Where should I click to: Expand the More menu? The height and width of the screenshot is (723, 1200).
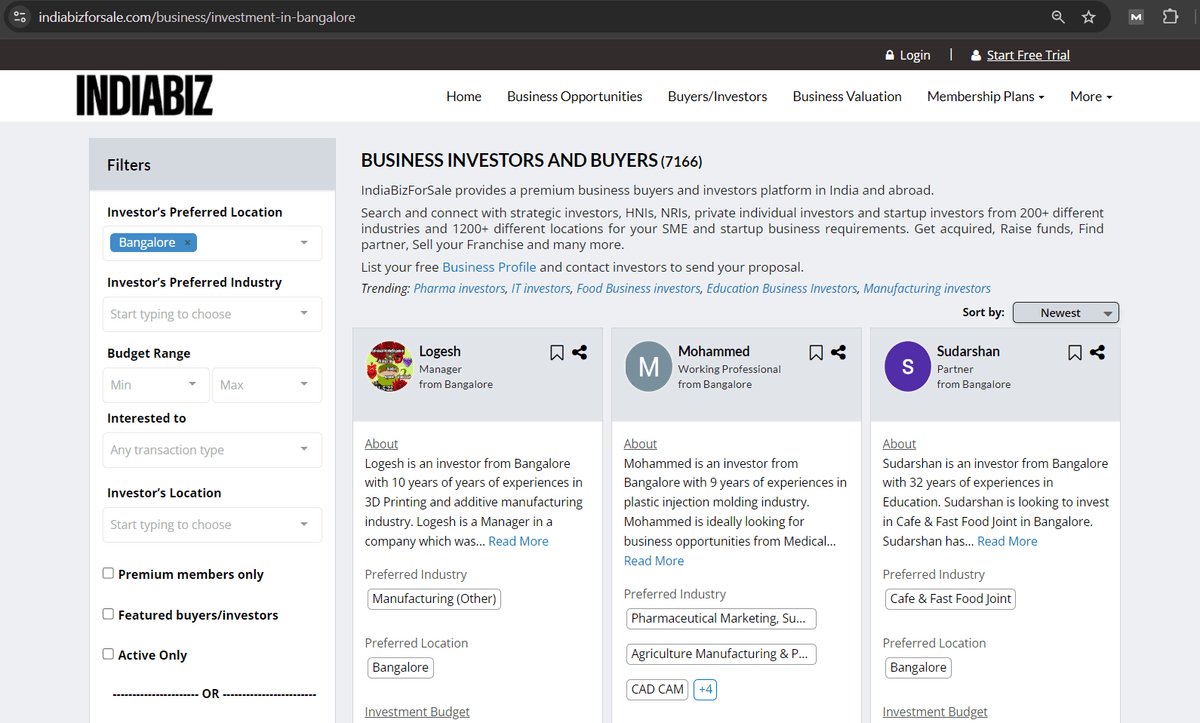[x=1091, y=96]
